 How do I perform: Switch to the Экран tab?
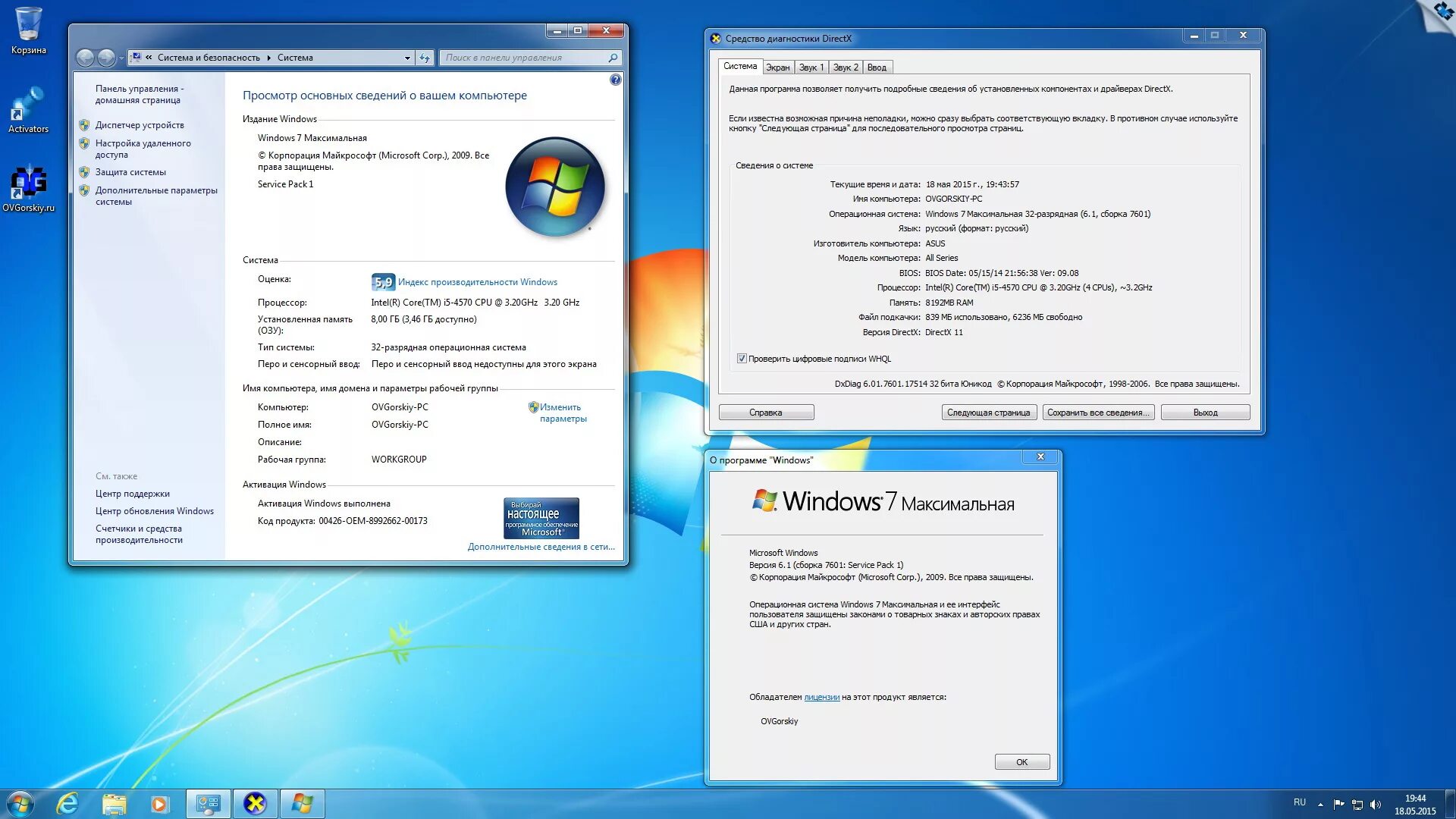coord(777,67)
